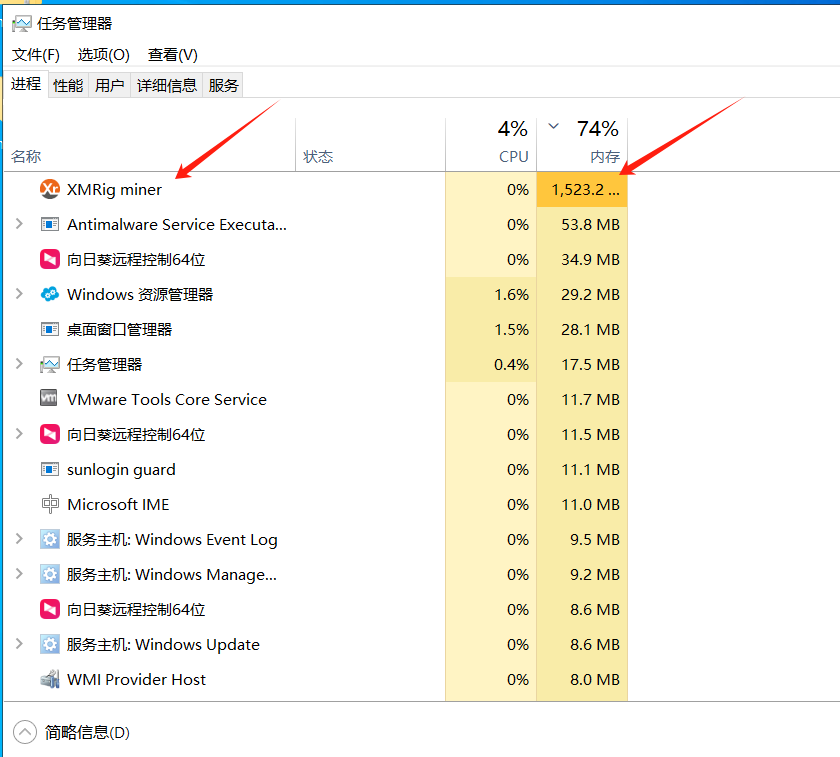Click the 桌面窗口管理器 process icon
This screenshot has height=757, width=840.
click(x=50, y=329)
